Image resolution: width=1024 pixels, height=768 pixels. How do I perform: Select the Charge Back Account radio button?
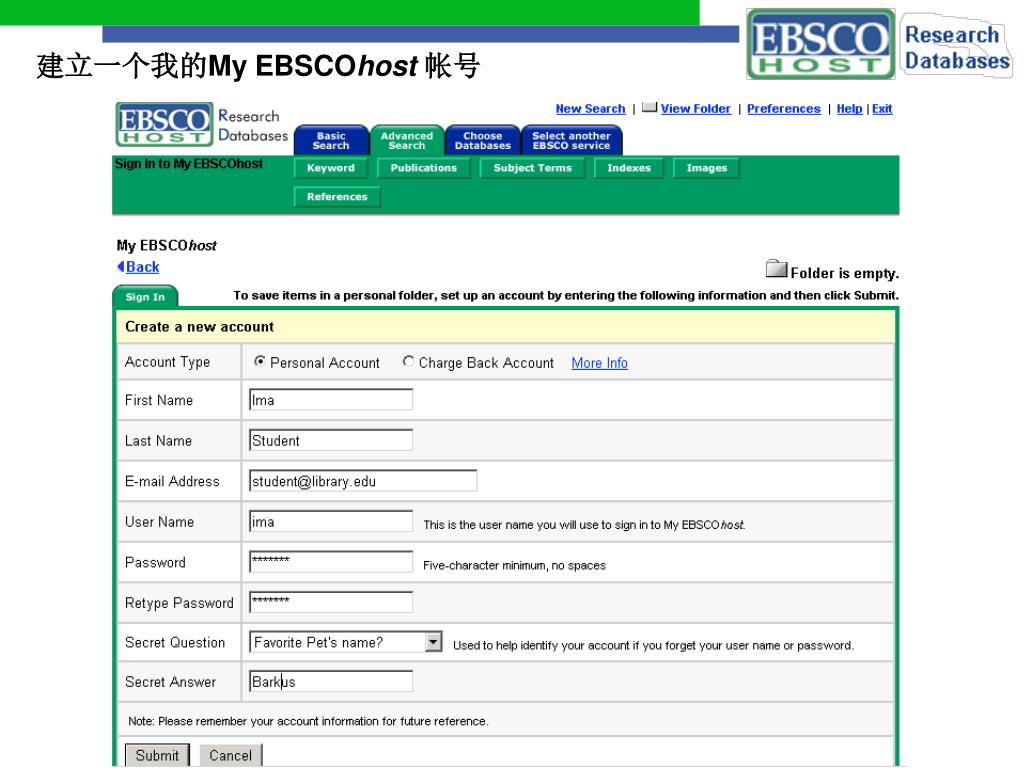[408, 361]
